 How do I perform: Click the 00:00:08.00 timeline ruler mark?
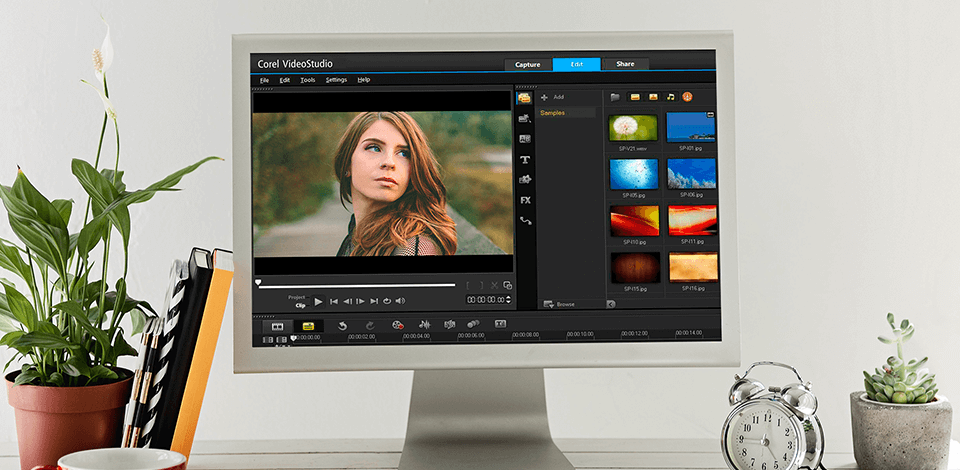525,335
